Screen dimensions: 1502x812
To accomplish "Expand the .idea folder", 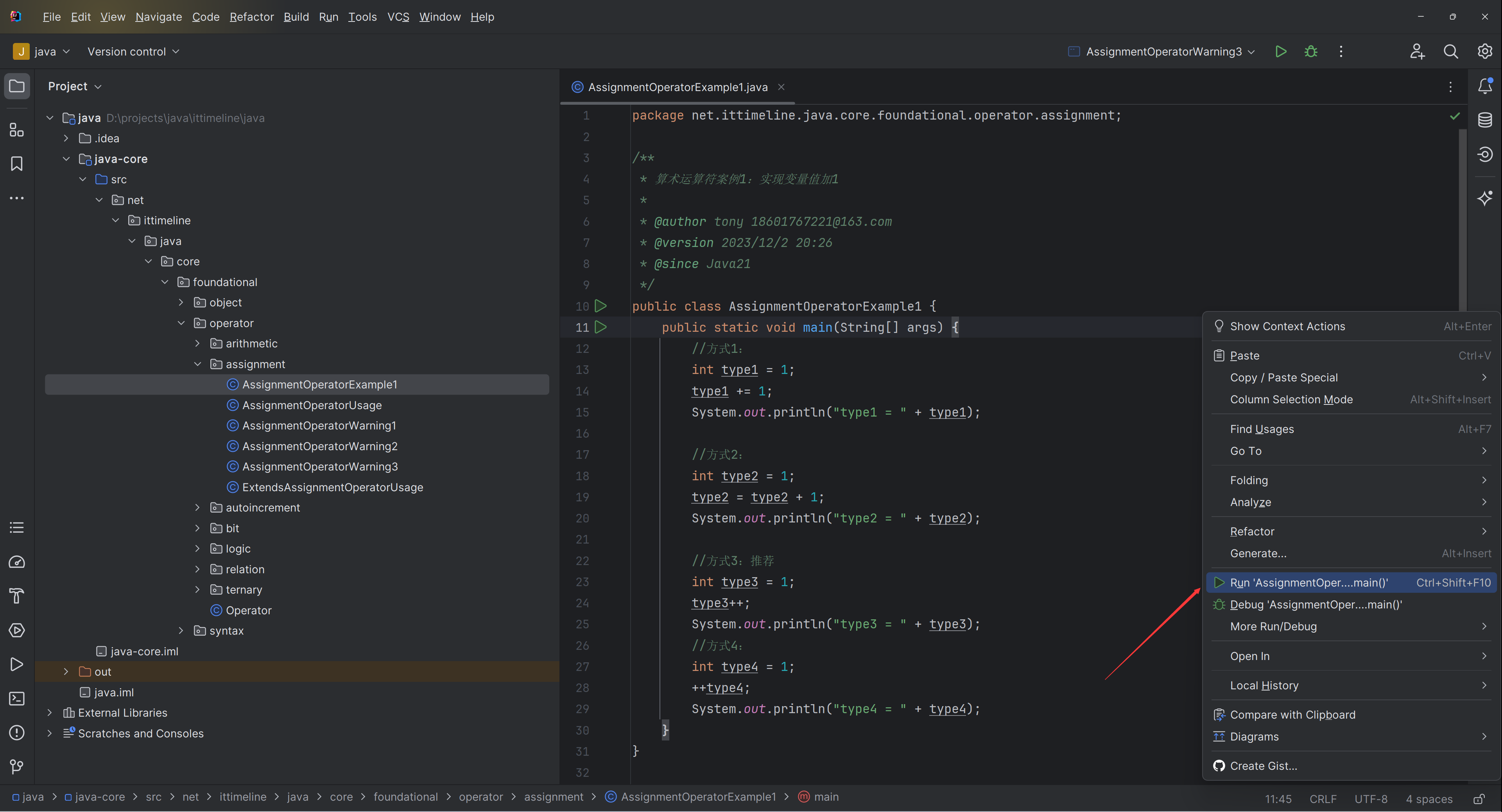I will click(66, 138).
